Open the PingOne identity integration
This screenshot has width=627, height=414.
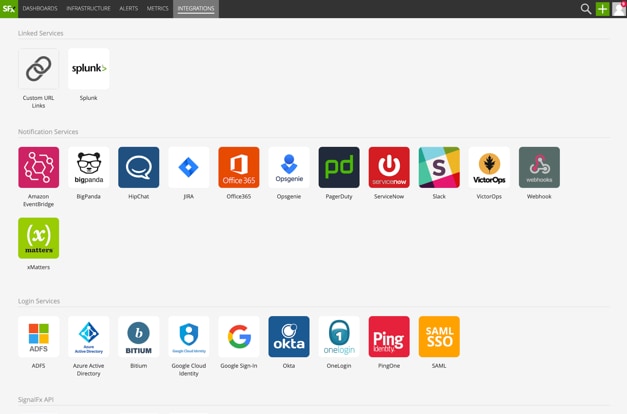pos(389,337)
